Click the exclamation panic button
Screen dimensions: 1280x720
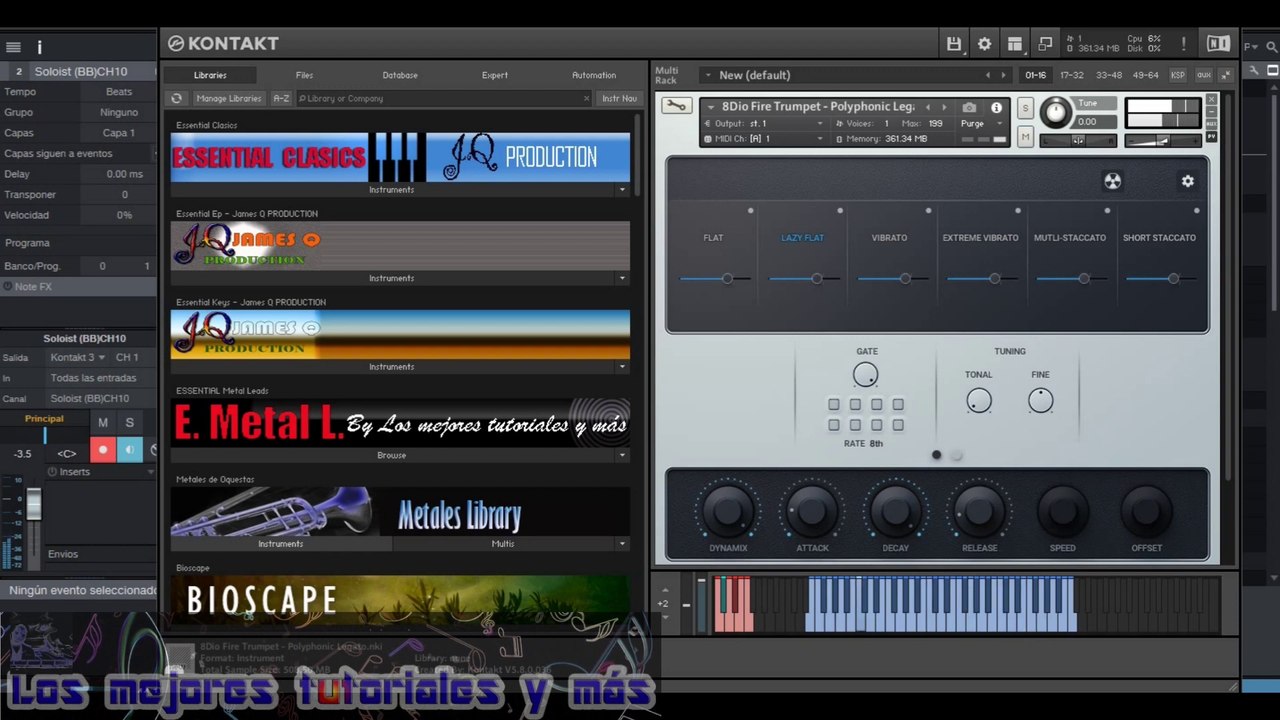1183,44
